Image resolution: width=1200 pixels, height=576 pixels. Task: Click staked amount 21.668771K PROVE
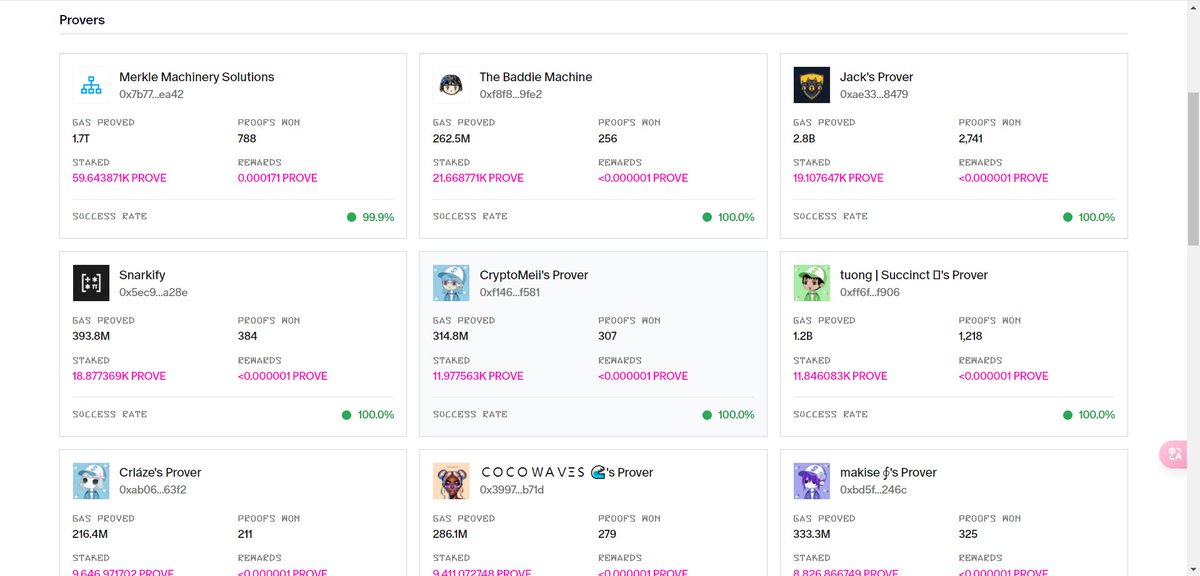coord(478,178)
